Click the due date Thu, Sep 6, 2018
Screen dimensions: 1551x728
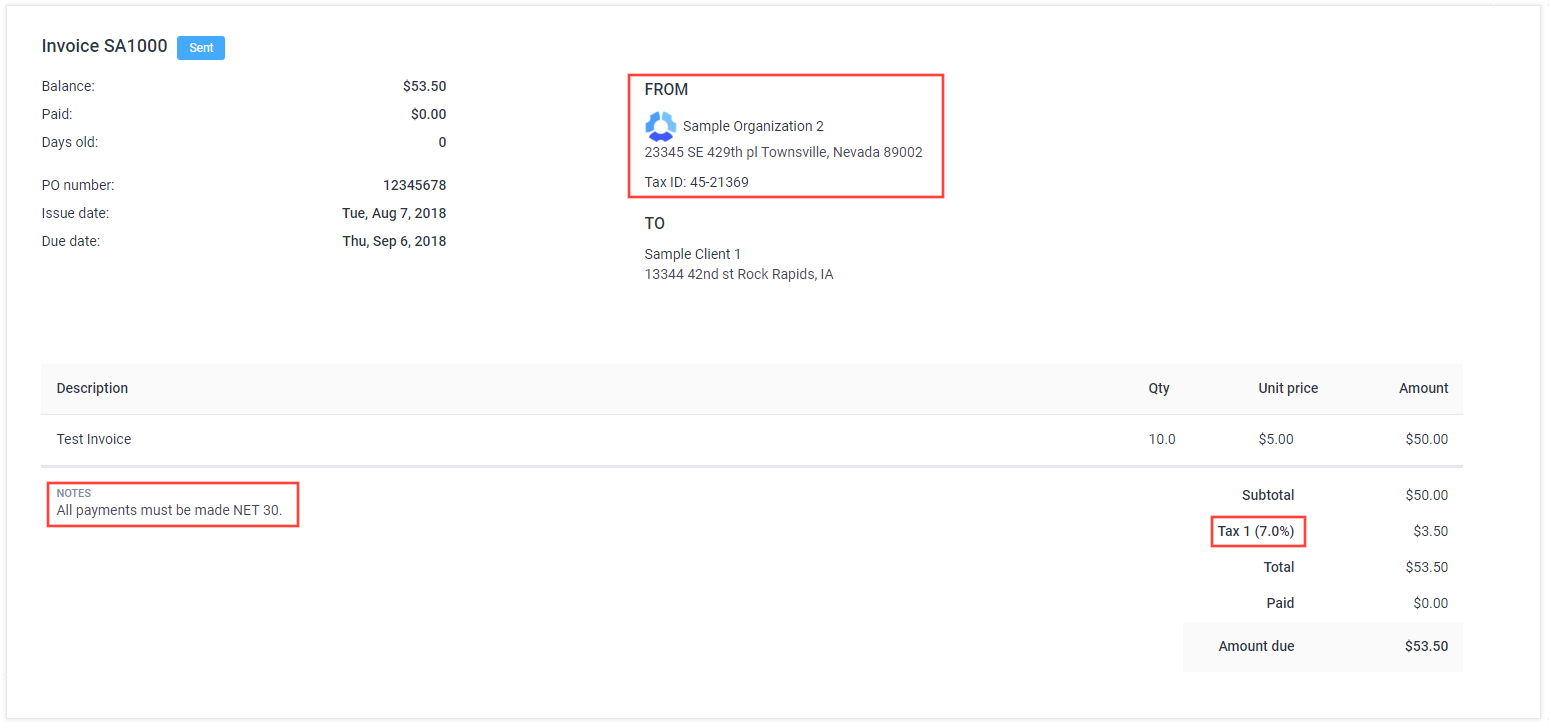pyautogui.click(x=394, y=241)
